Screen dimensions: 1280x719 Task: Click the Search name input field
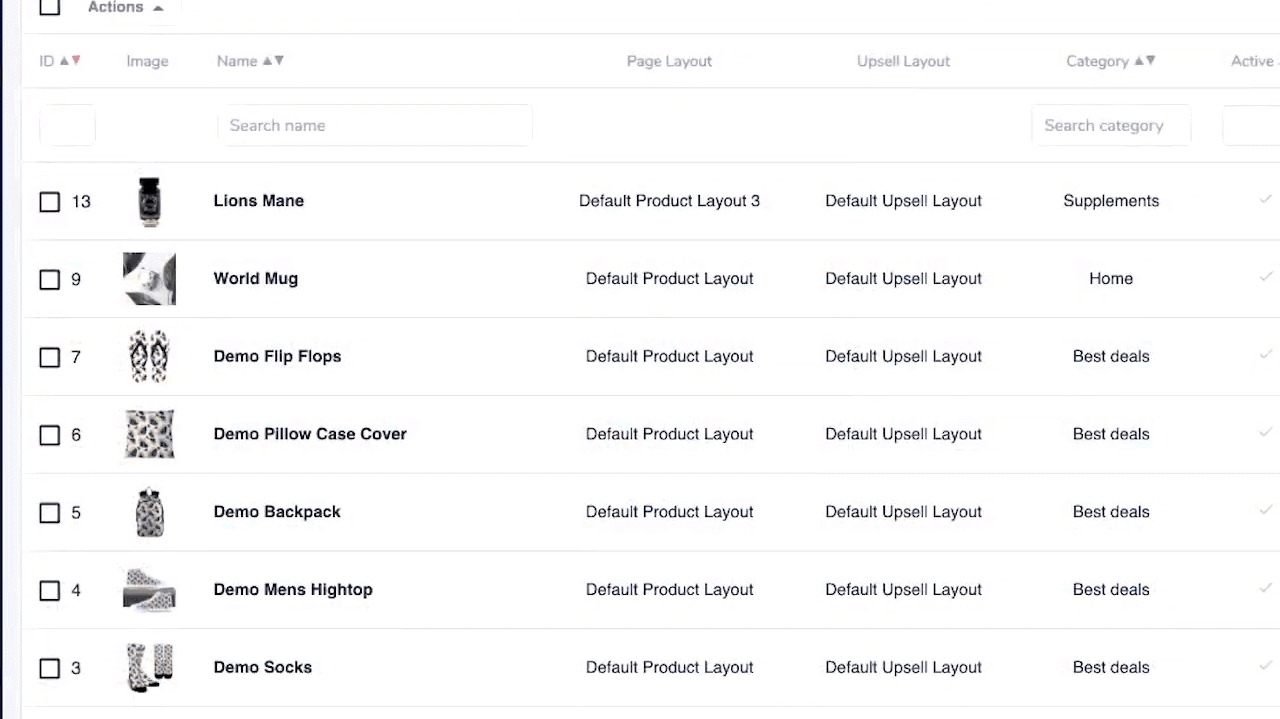tap(375, 125)
